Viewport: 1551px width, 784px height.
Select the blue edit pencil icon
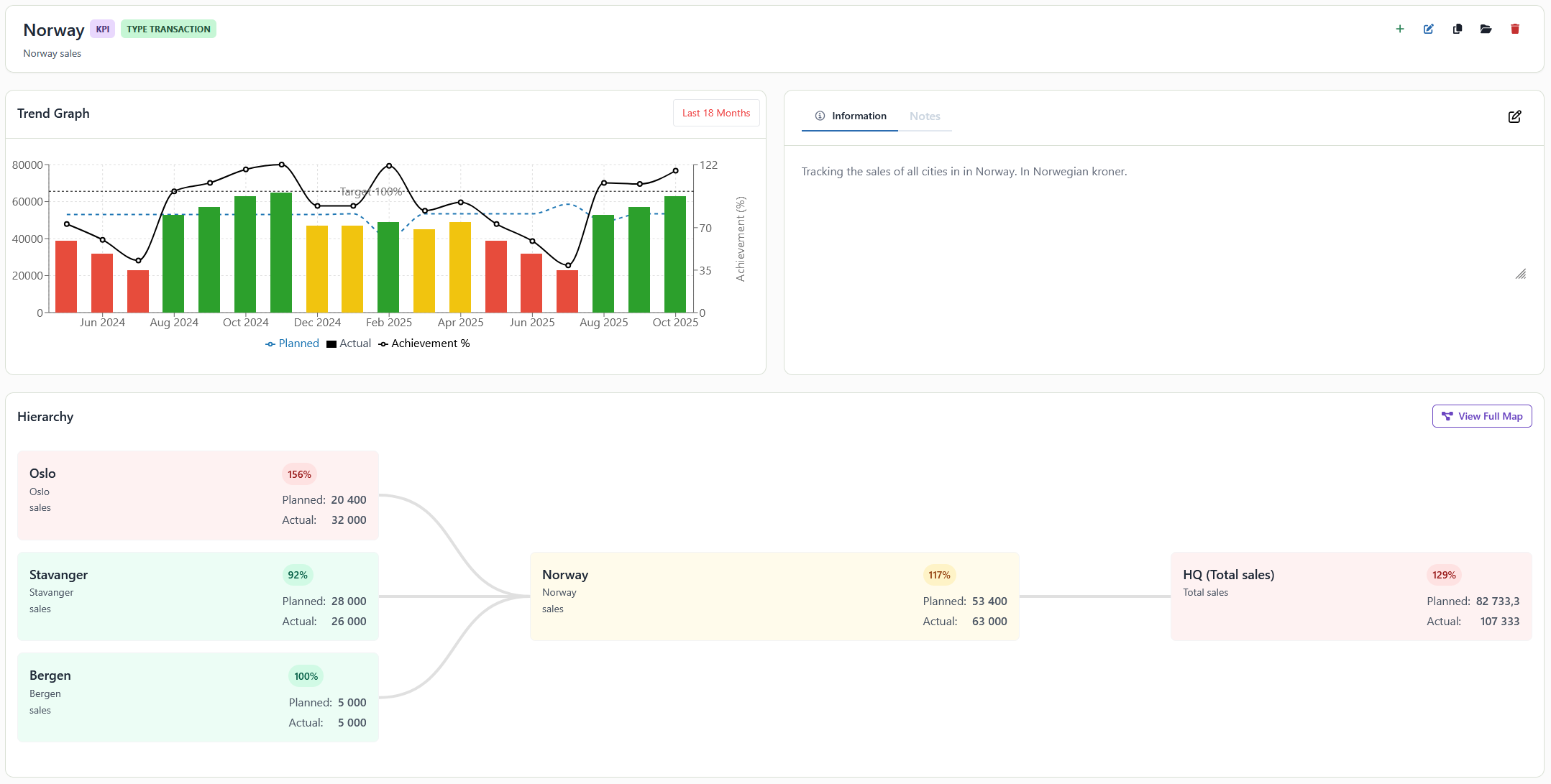click(x=1429, y=29)
